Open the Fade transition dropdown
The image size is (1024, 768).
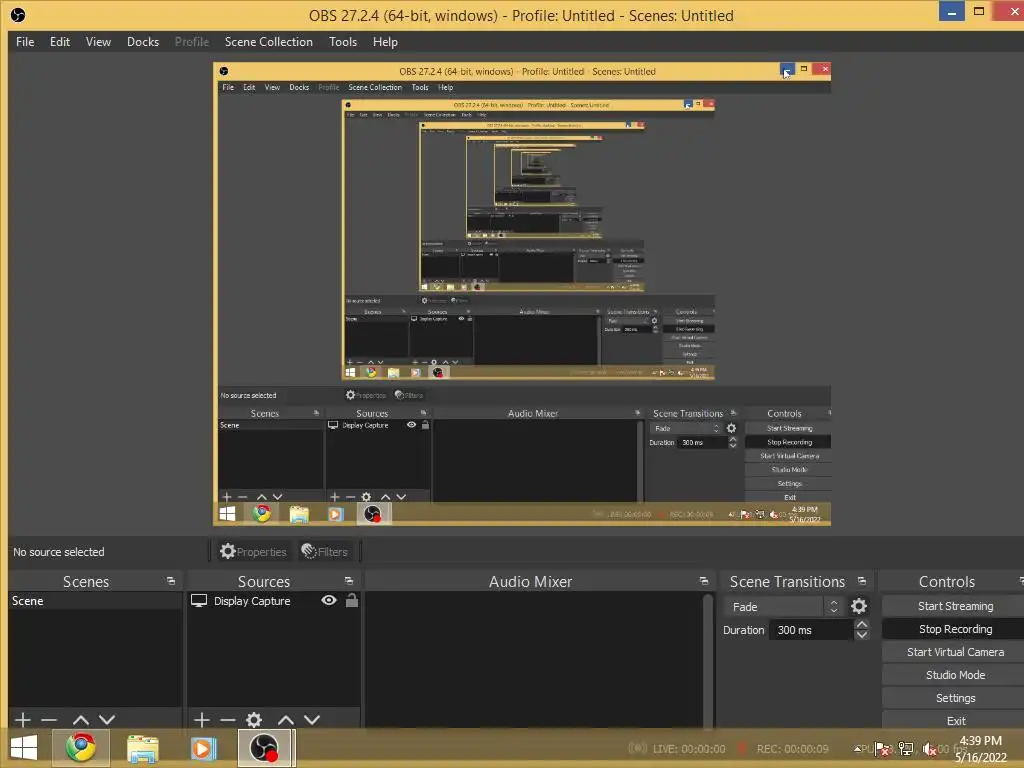[x=784, y=607]
